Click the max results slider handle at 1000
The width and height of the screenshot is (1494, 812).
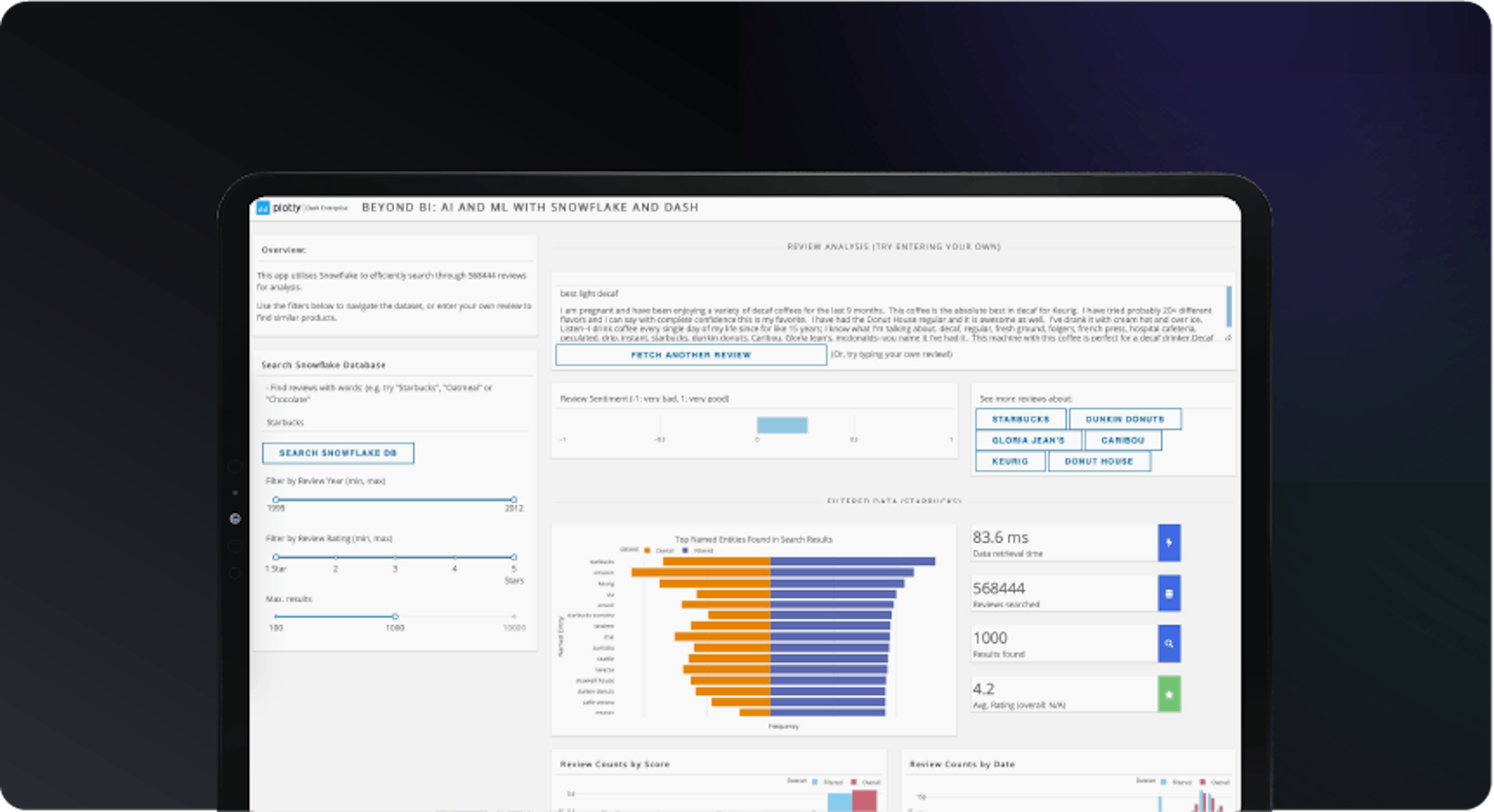pos(395,617)
